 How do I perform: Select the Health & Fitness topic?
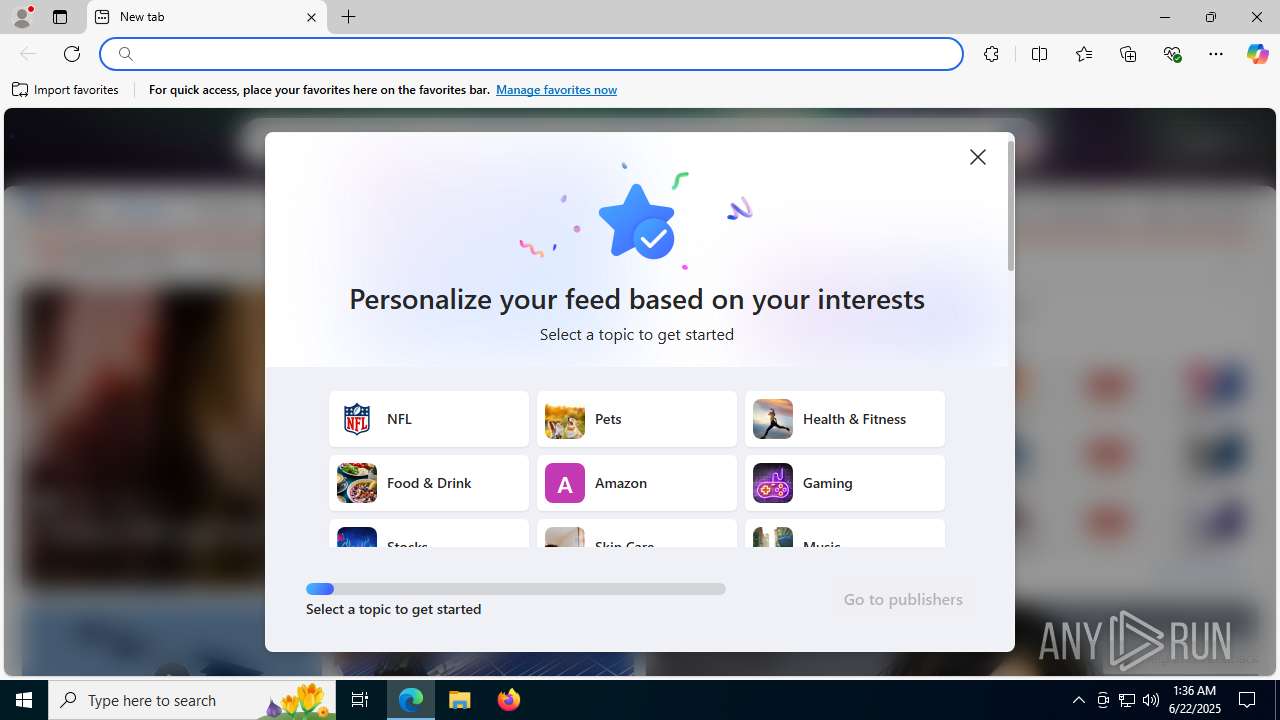pyautogui.click(x=845, y=419)
